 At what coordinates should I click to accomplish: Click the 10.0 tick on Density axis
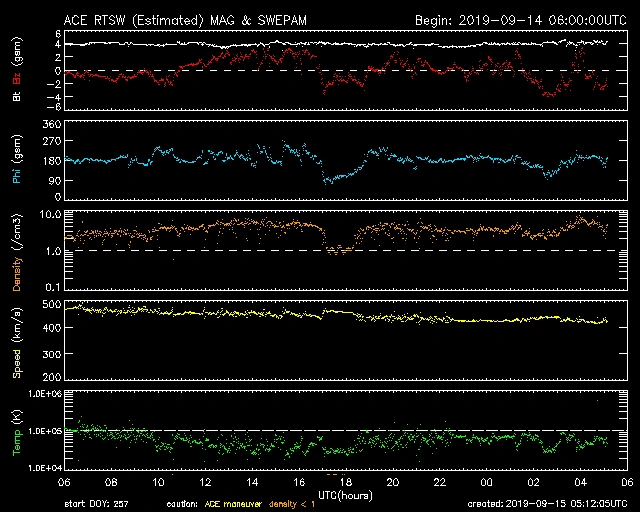click(x=50, y=215)
